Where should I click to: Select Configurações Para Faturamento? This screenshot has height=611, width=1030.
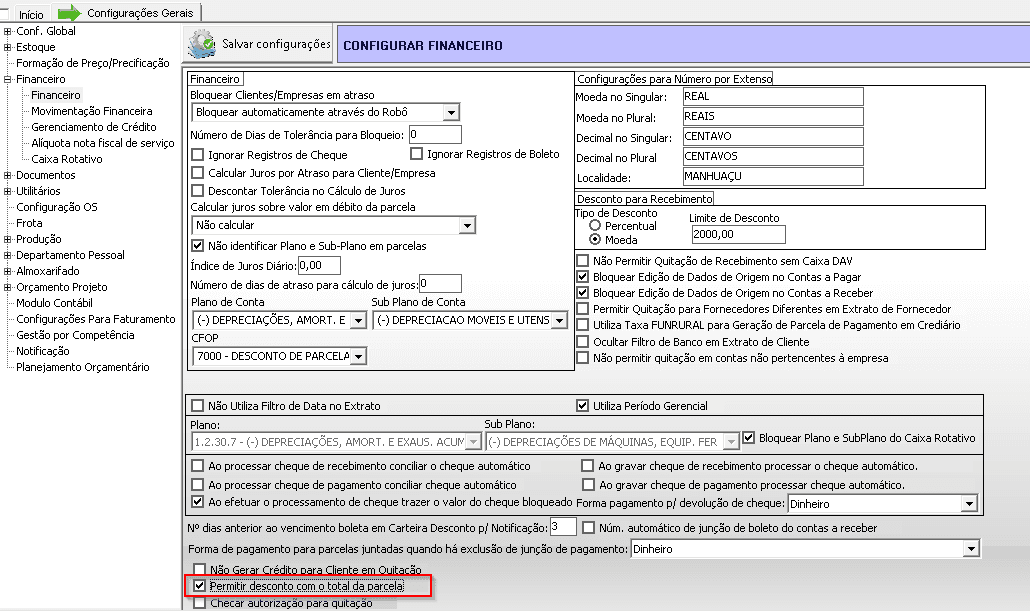point(96,319)
